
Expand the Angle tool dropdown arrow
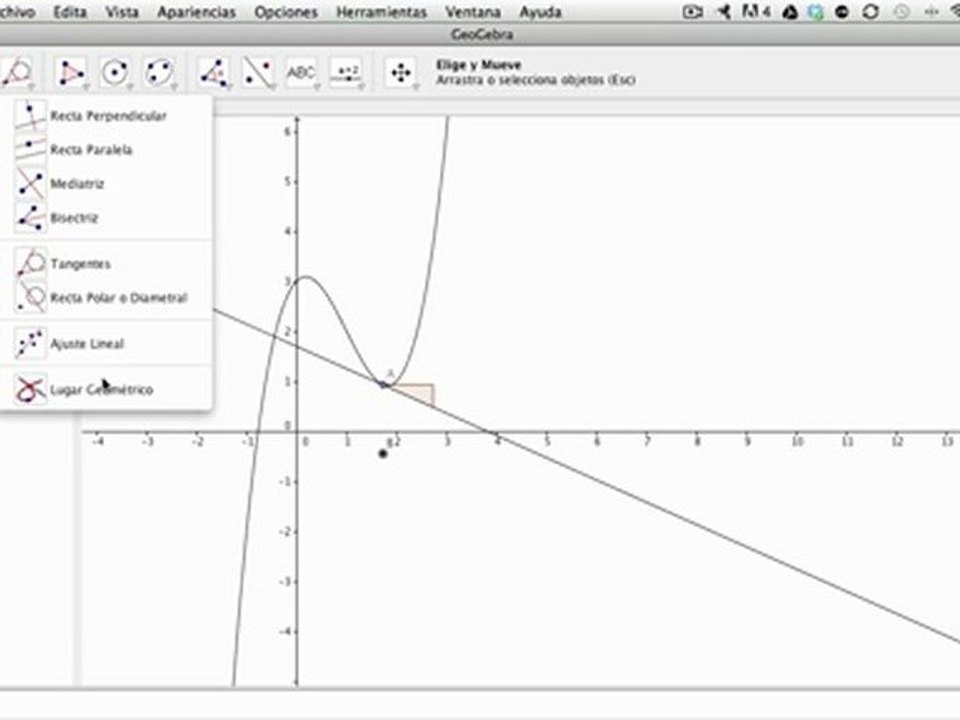[228, 88]
